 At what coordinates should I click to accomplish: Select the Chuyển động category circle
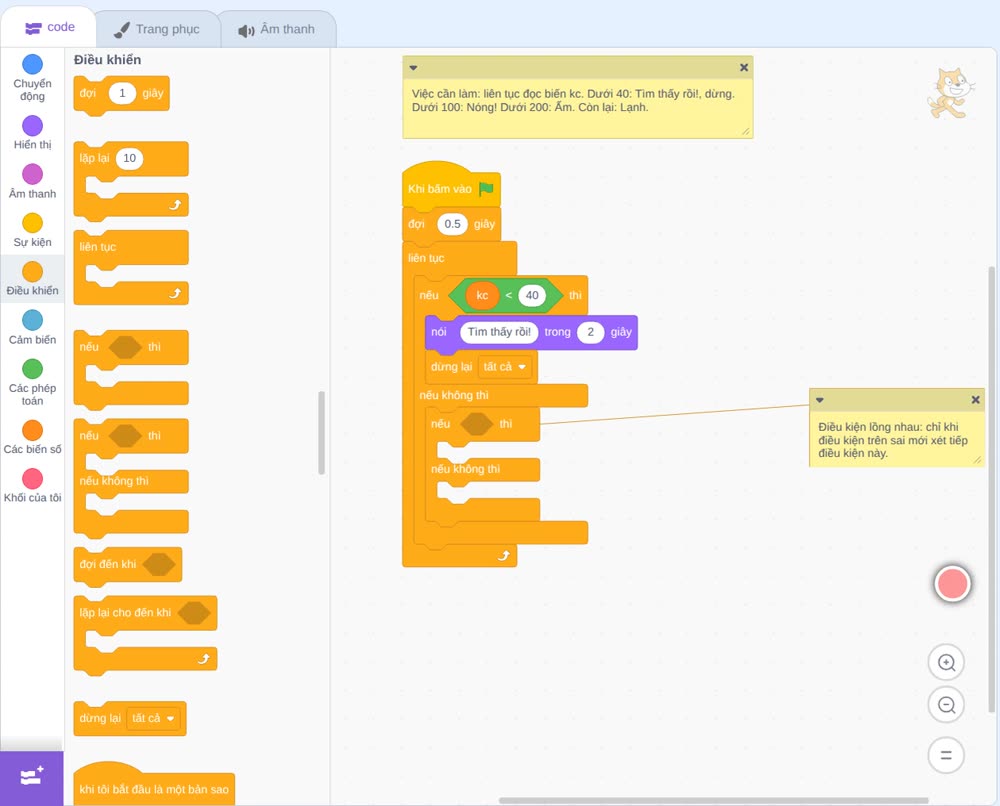click(x=33, y=64)
